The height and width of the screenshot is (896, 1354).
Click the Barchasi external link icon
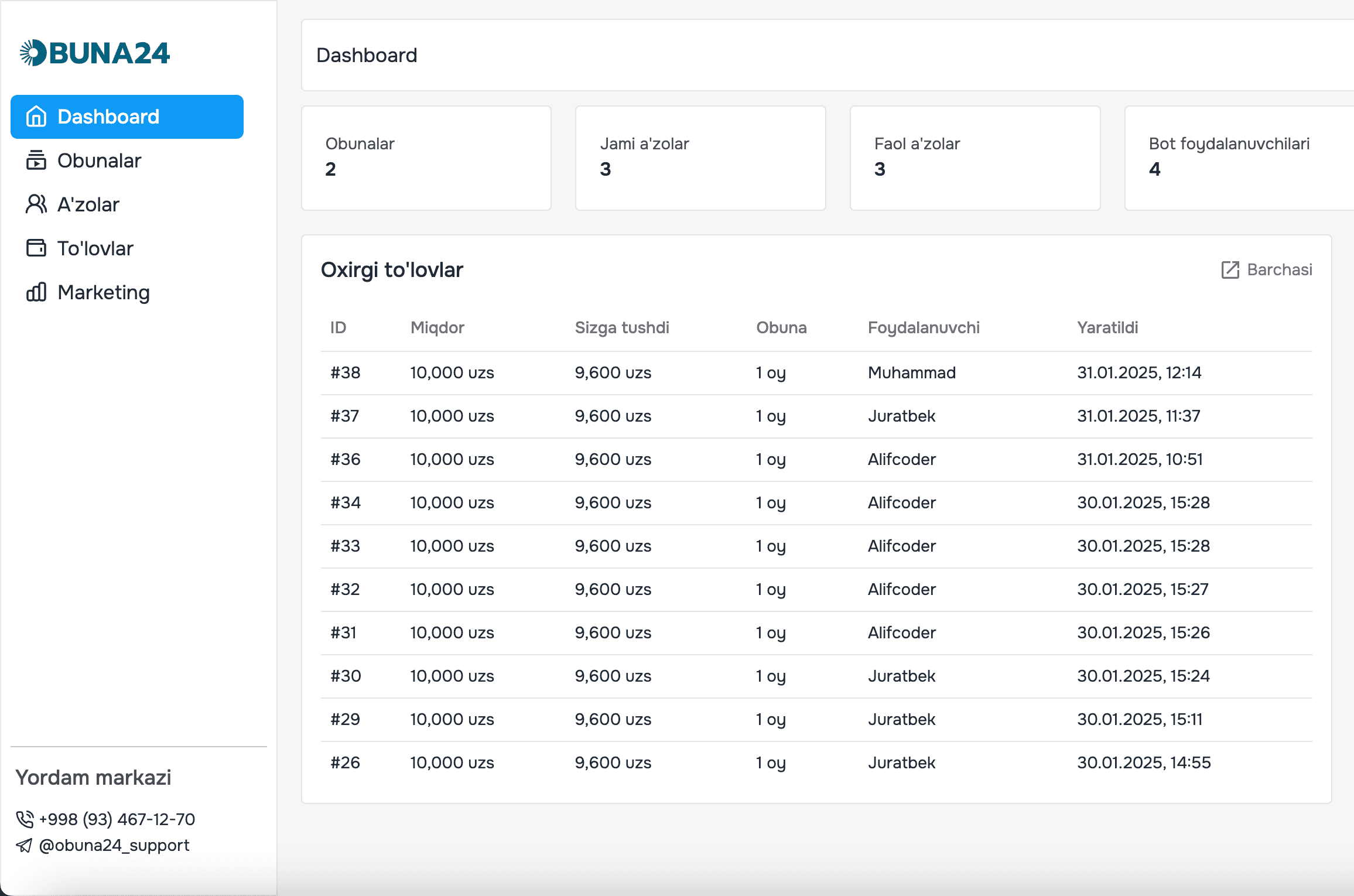coord(1230,270)
